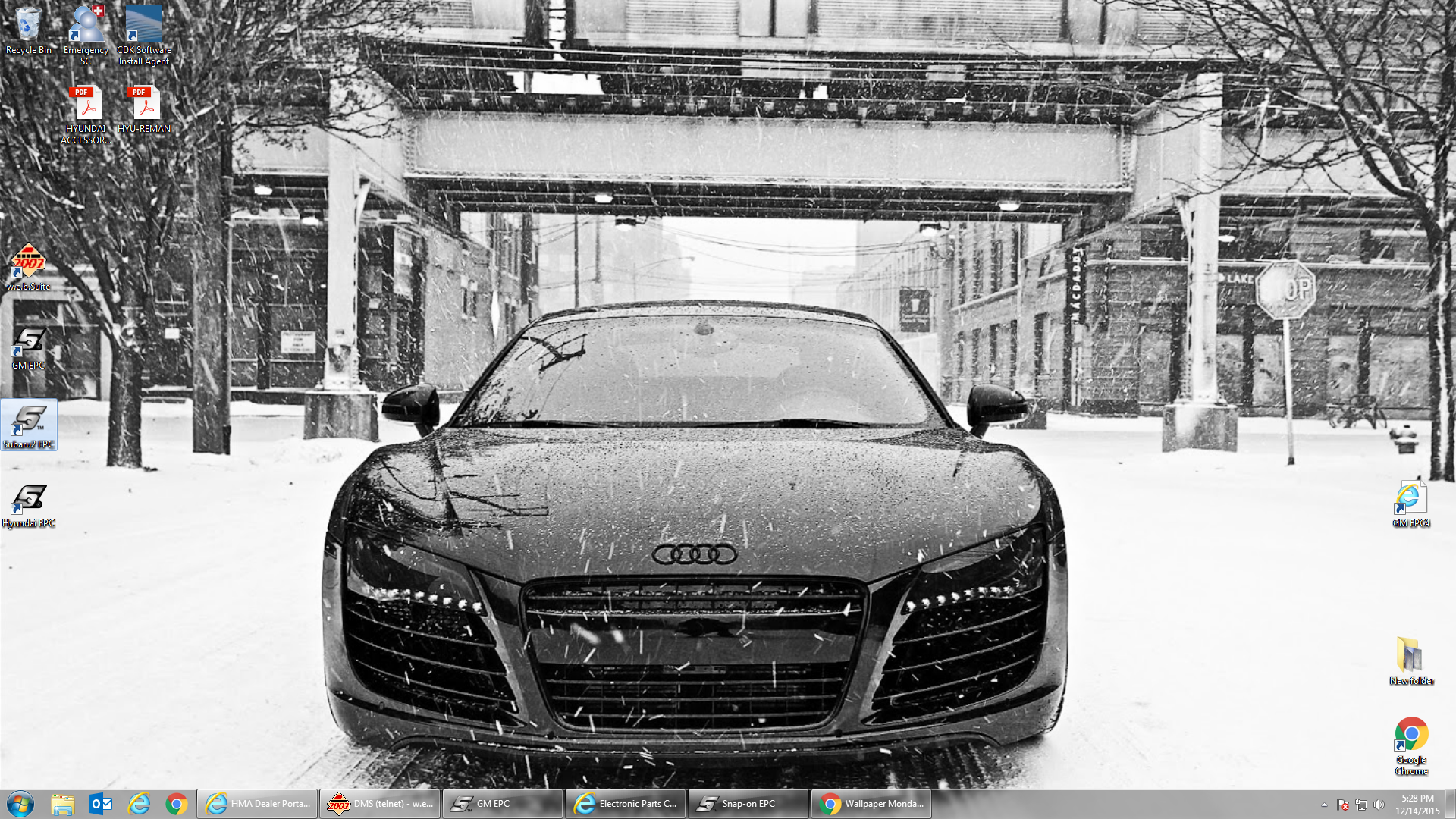
Task: Switch to GM EPC taskbar window
Action: [503, 804]
